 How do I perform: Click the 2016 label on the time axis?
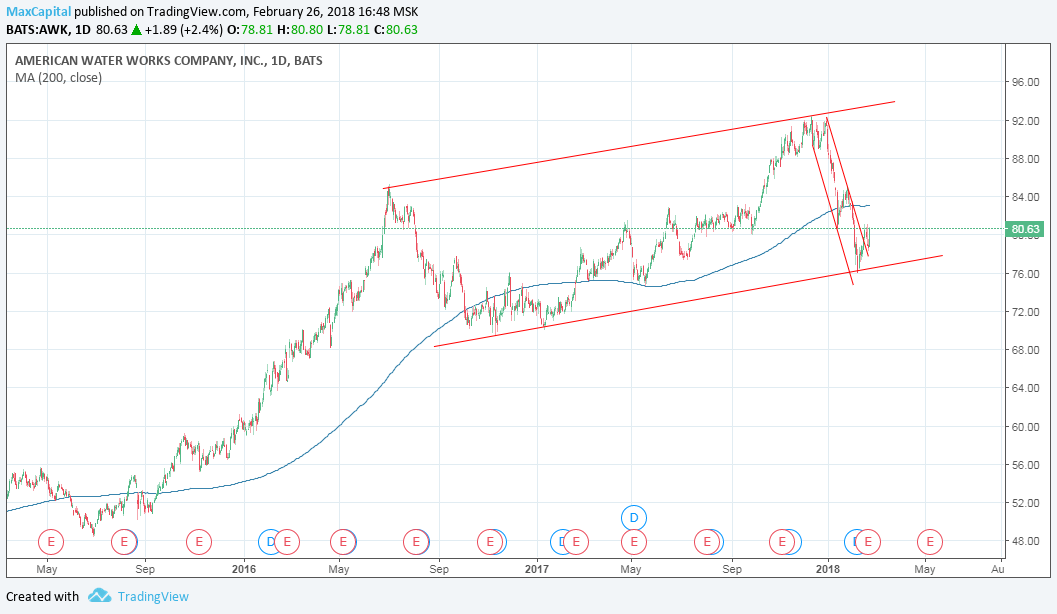tap(244, 570)
